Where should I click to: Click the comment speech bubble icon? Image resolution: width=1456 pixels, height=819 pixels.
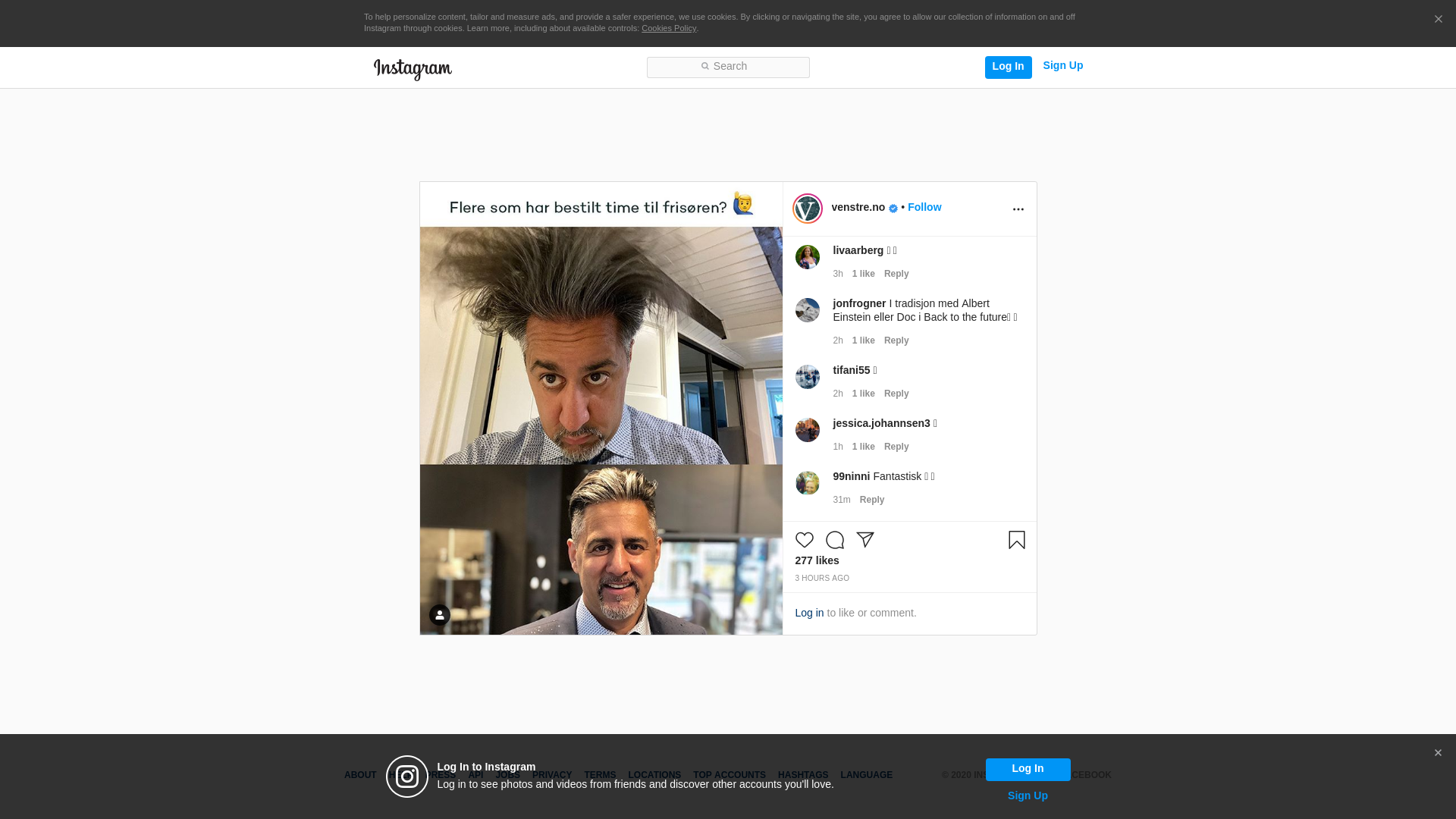[834, 540]
